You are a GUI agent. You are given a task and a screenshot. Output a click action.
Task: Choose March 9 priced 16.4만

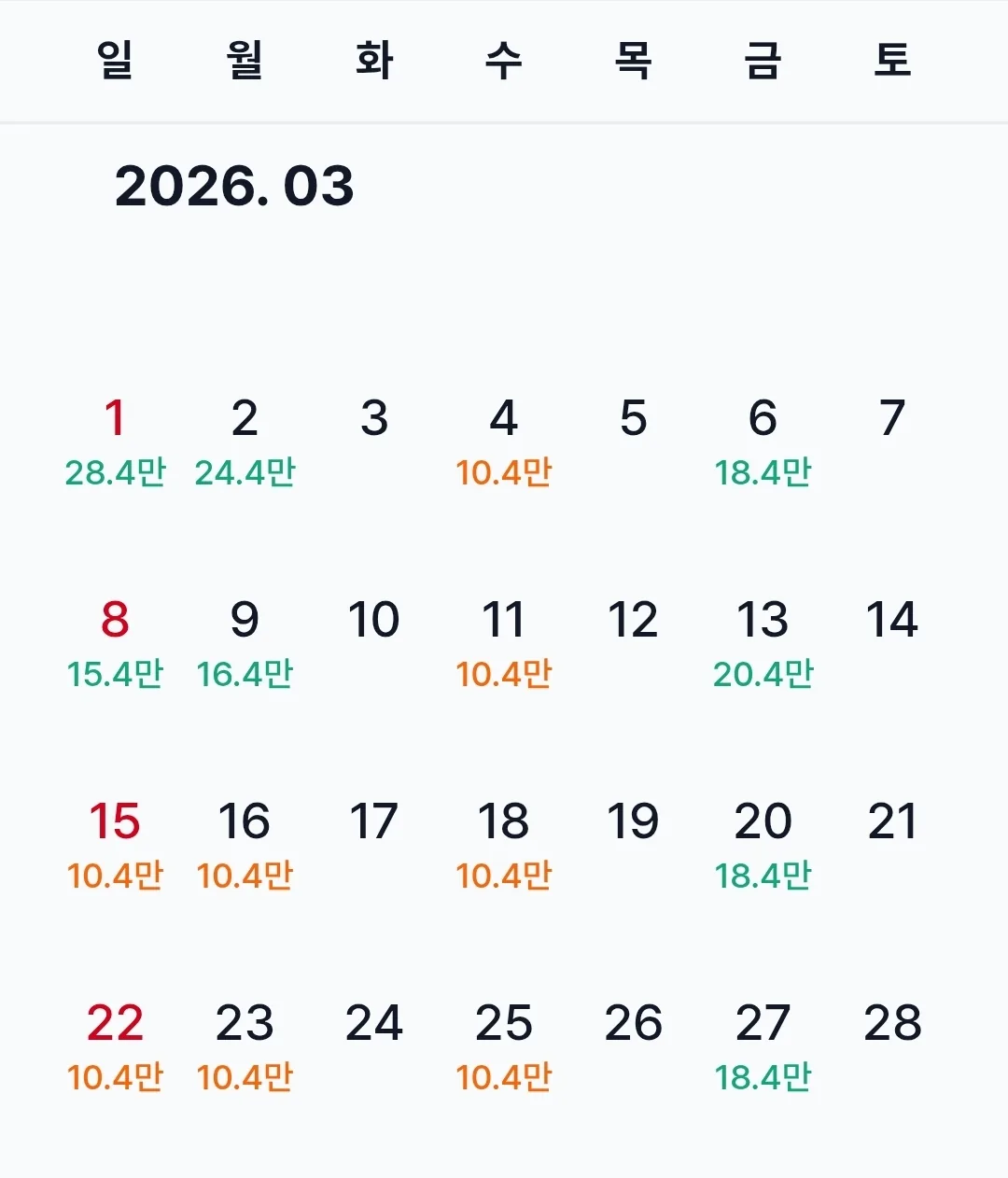point(245,644)
